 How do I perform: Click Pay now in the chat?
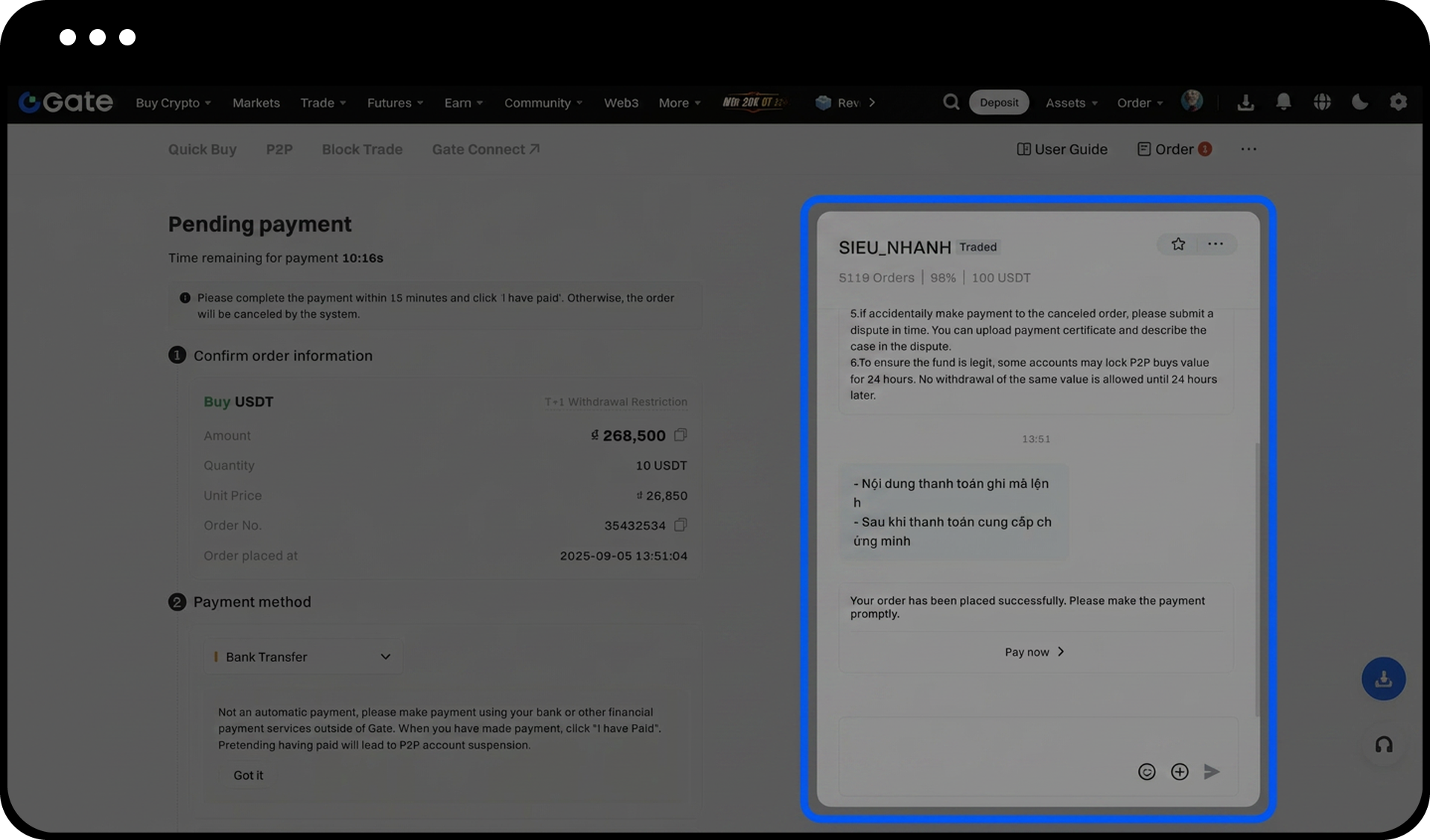(x=1035, y=652)
